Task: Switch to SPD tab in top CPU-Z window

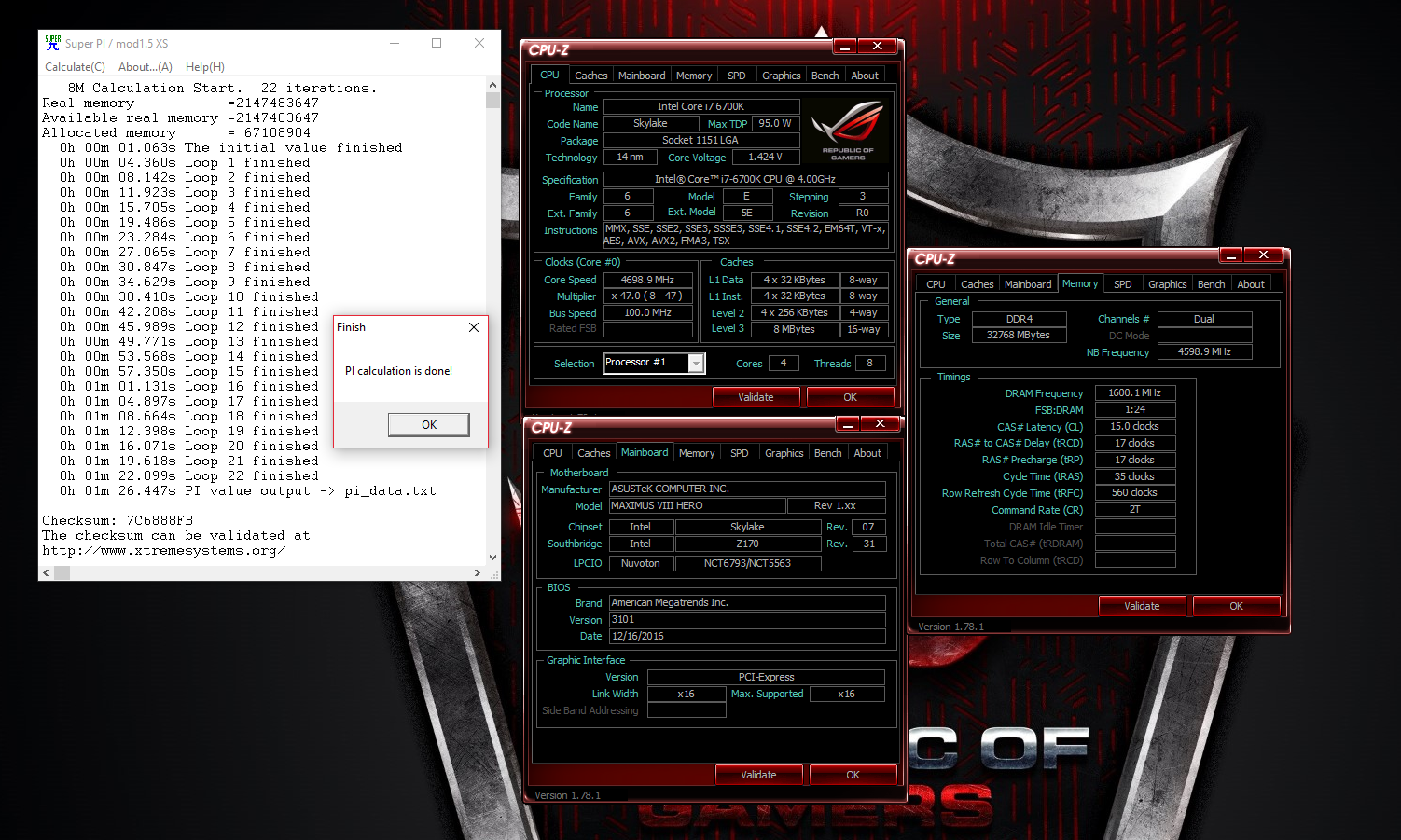Action: (737, 76)
